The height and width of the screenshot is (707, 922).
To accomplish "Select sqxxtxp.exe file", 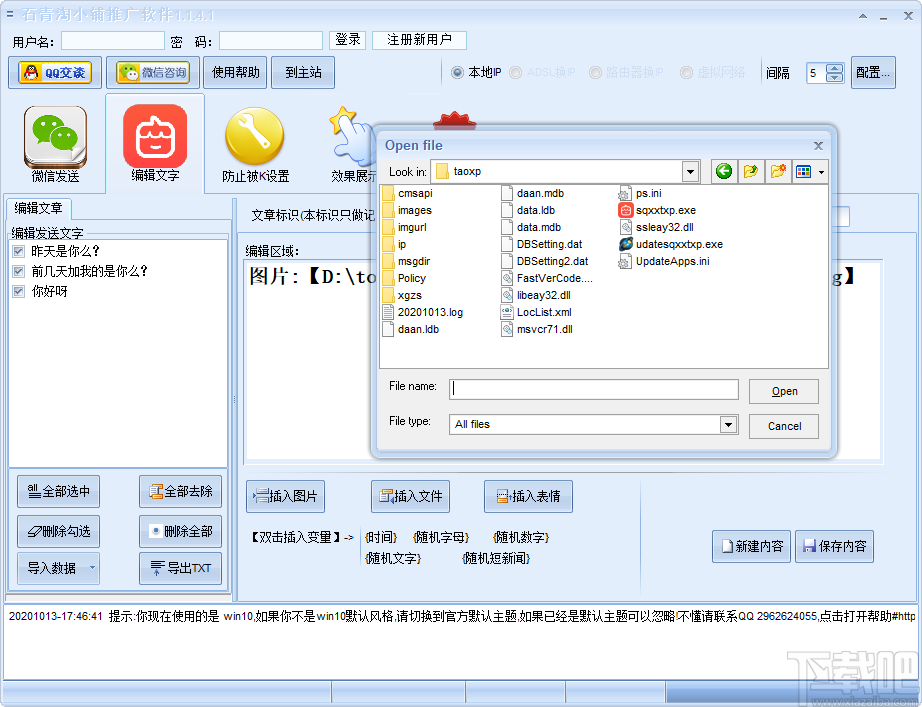I will pyautogui.click(x=657, y=211).
